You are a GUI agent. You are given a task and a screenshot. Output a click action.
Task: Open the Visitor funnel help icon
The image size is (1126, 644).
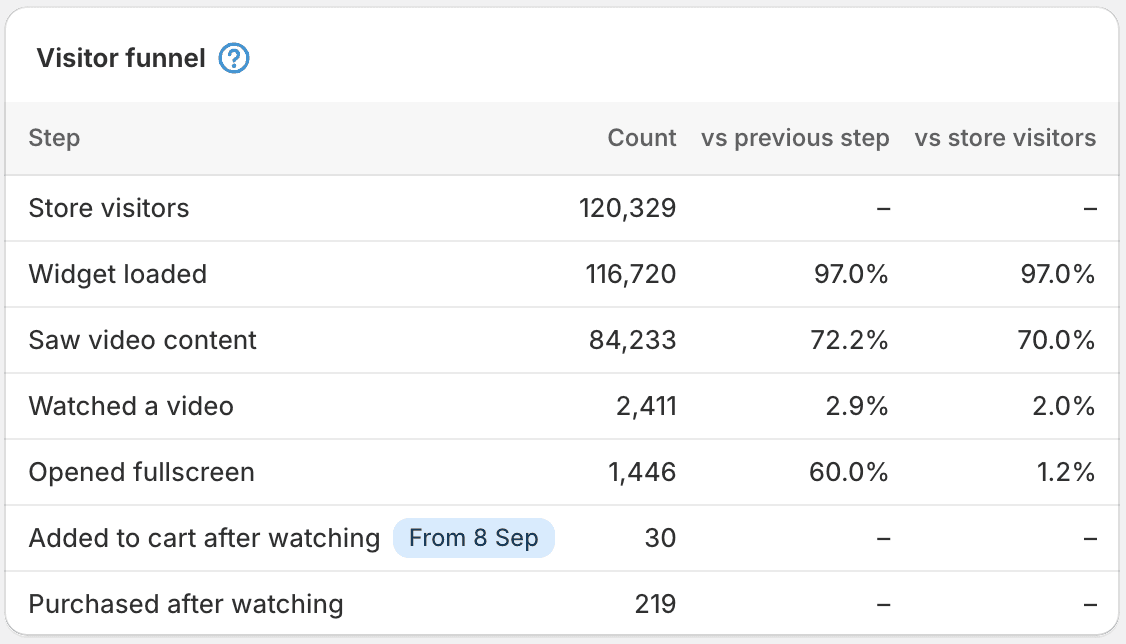pos(233,58)
